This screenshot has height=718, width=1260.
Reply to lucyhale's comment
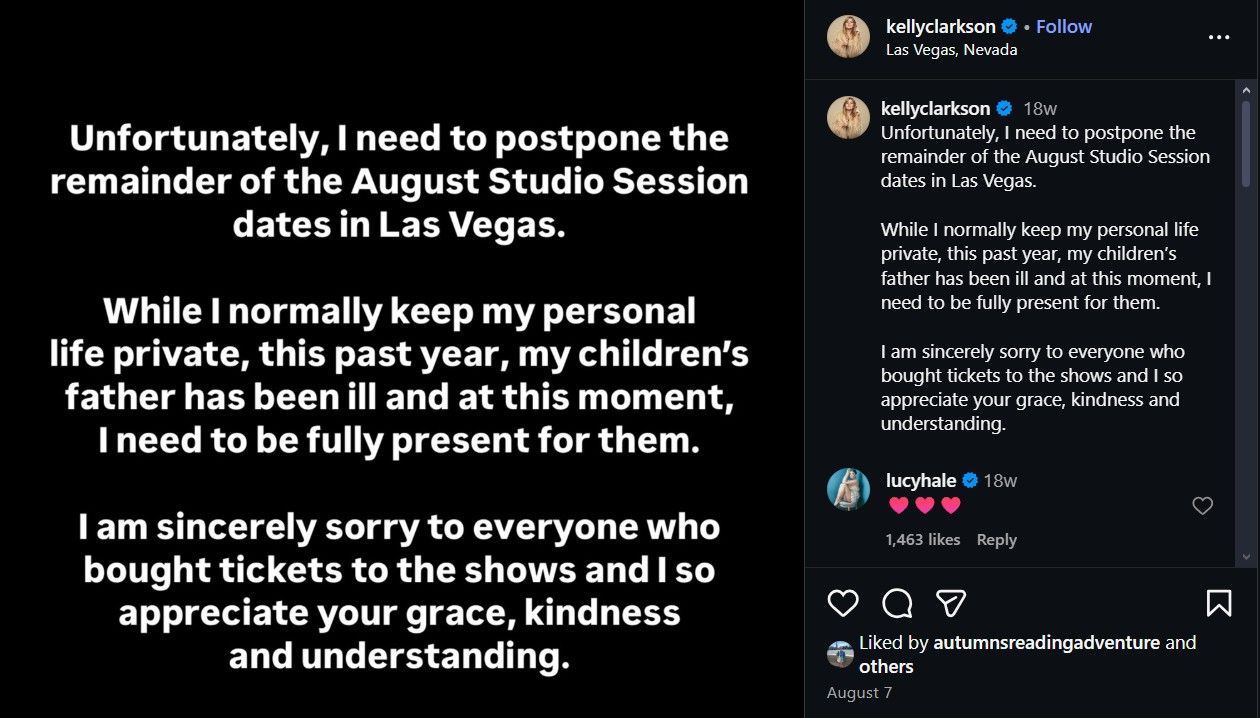tap(996, 539)
